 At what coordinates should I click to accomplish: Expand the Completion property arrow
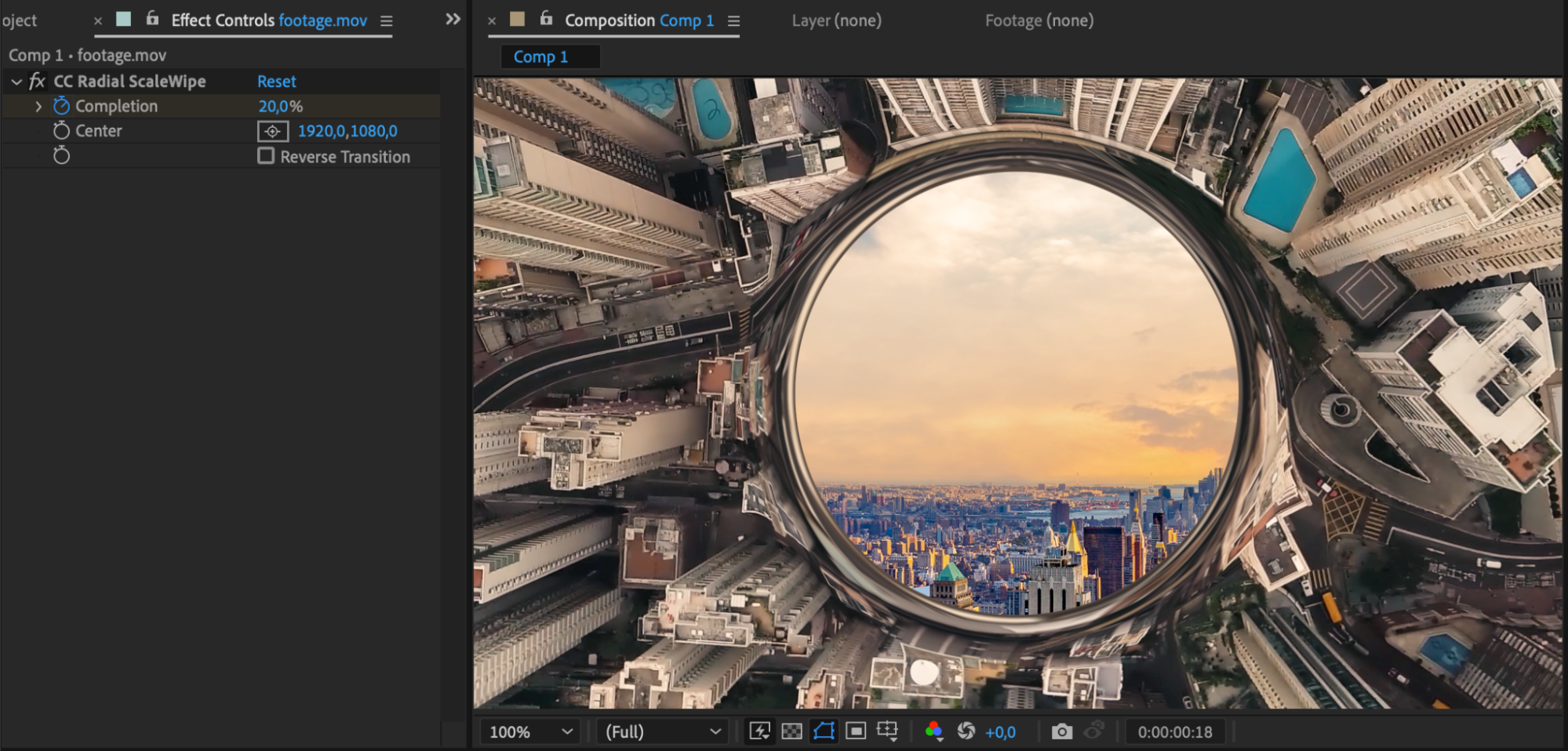38,107
